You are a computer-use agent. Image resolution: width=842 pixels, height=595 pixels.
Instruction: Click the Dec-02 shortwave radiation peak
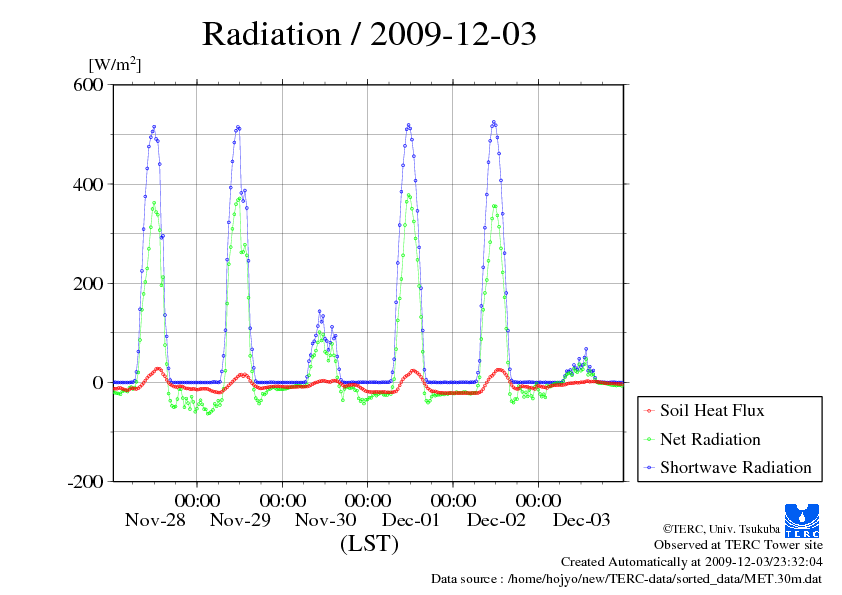click(x=493, y=122)
